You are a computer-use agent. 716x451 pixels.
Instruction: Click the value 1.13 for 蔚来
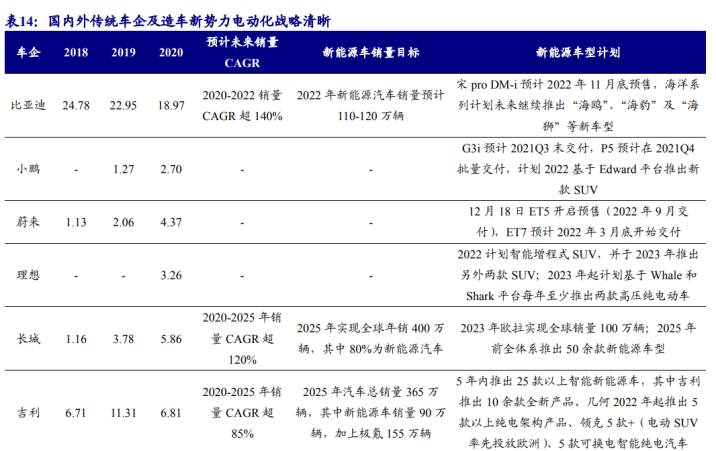pos(76,222)
